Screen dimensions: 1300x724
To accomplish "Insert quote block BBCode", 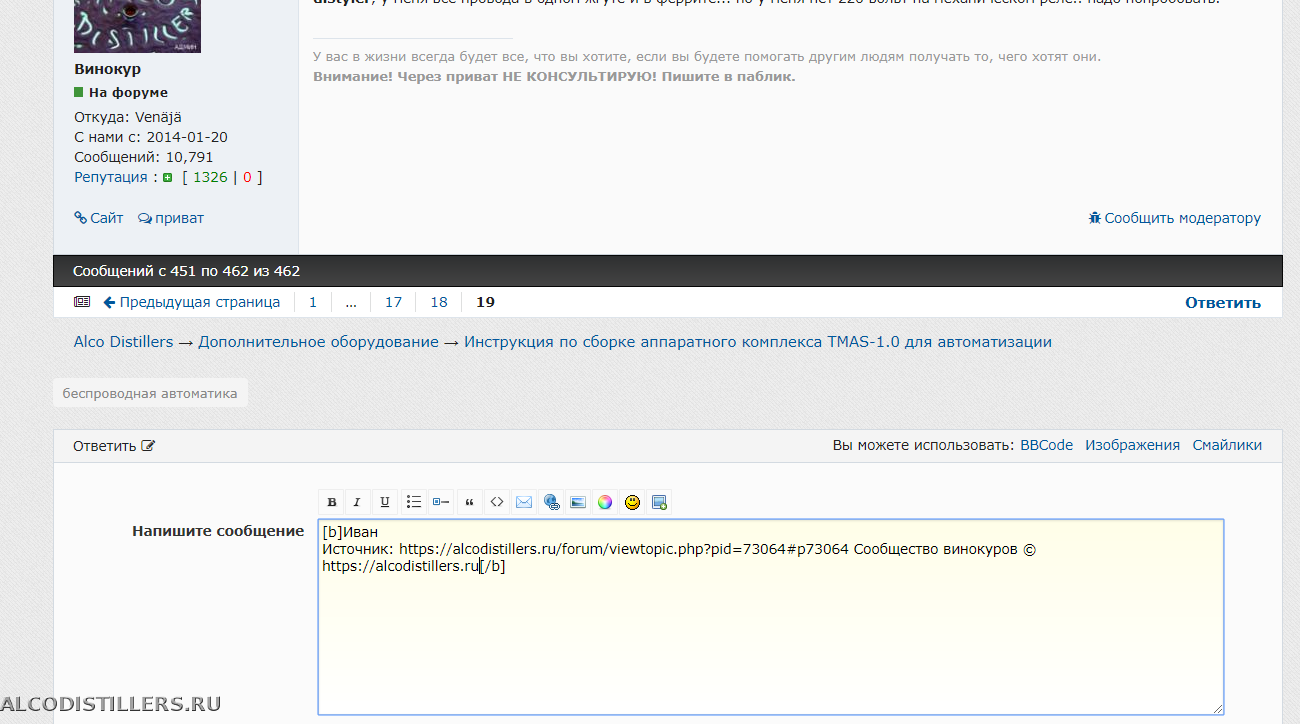I will pyautogui.click(x=469, y=502).
